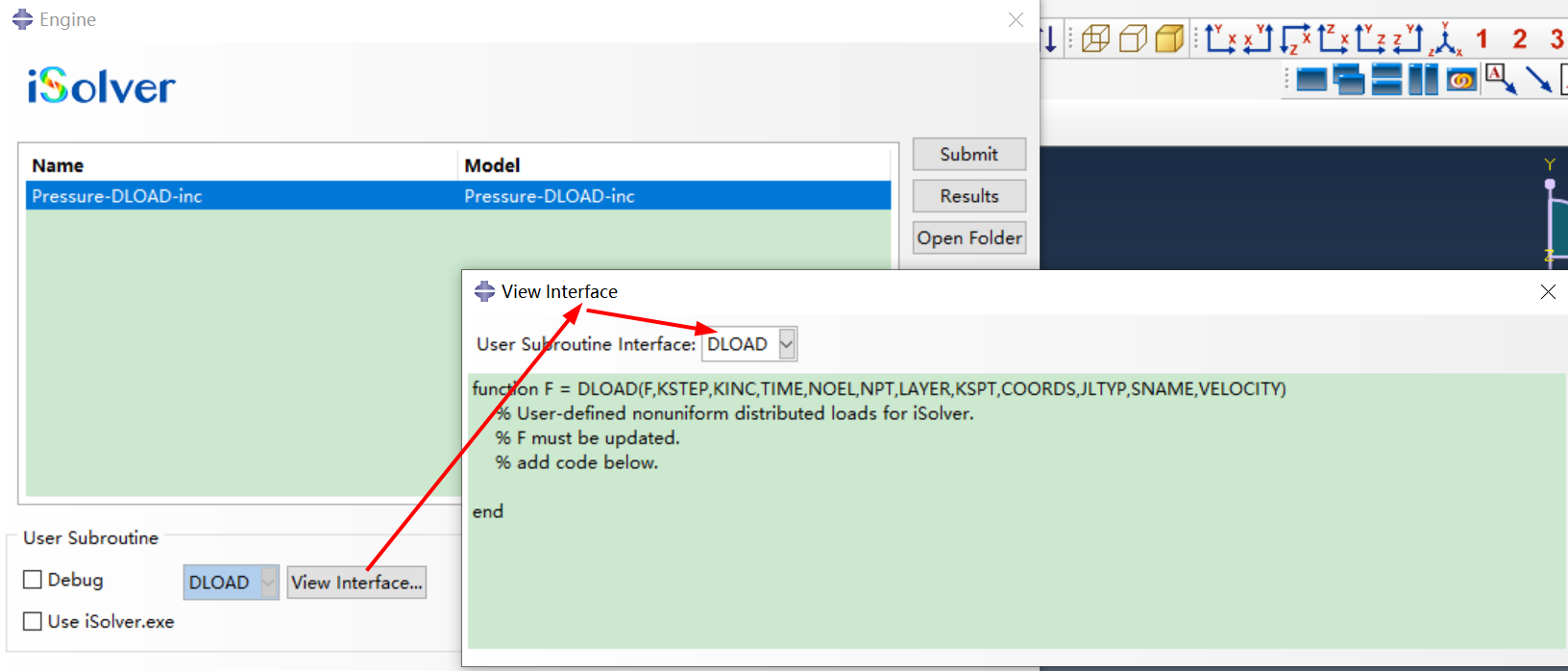Tile viewports vertically icon

pyautogui.click(x=1423, y=80)
